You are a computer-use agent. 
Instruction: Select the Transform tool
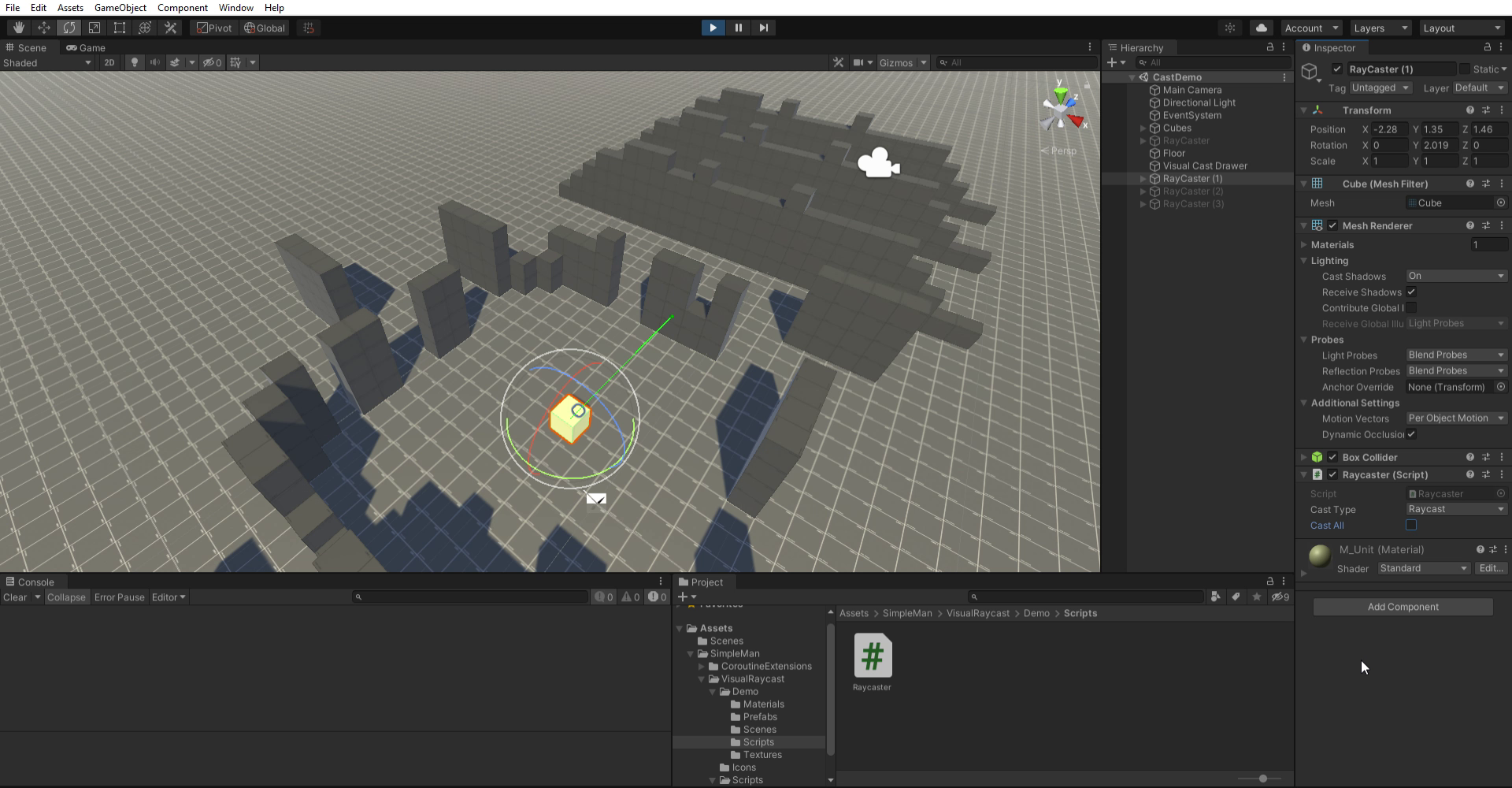pos(145,28)
